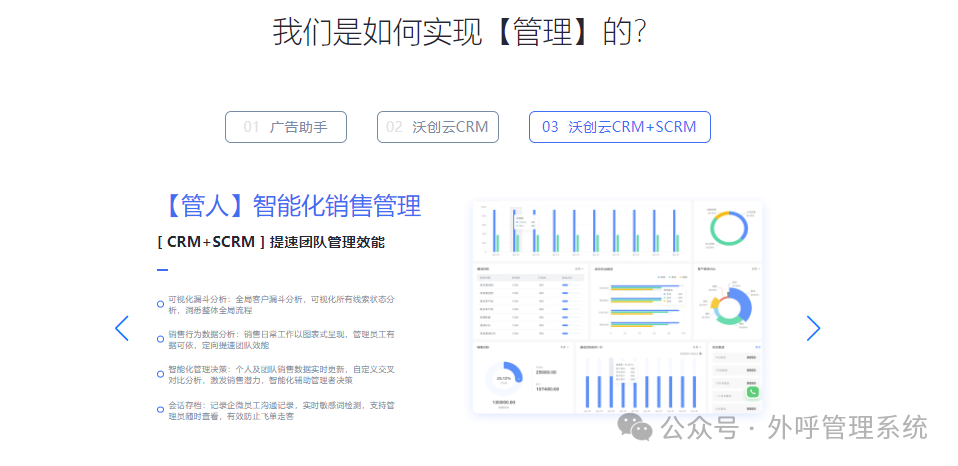This screenshot has width=958, height=466.
Task: Select the 01 广告助手 tab
Action: click(x=286, y=127)
